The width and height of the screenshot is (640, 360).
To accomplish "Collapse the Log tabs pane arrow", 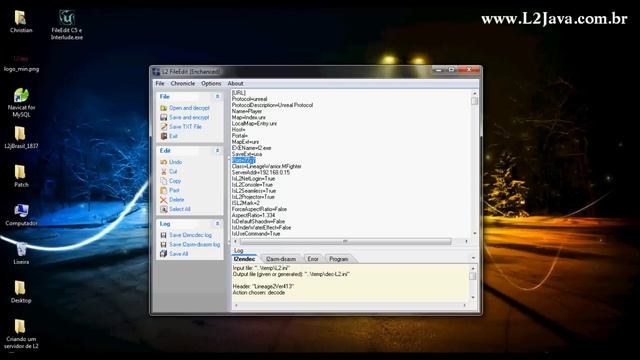I will (473, 258).
